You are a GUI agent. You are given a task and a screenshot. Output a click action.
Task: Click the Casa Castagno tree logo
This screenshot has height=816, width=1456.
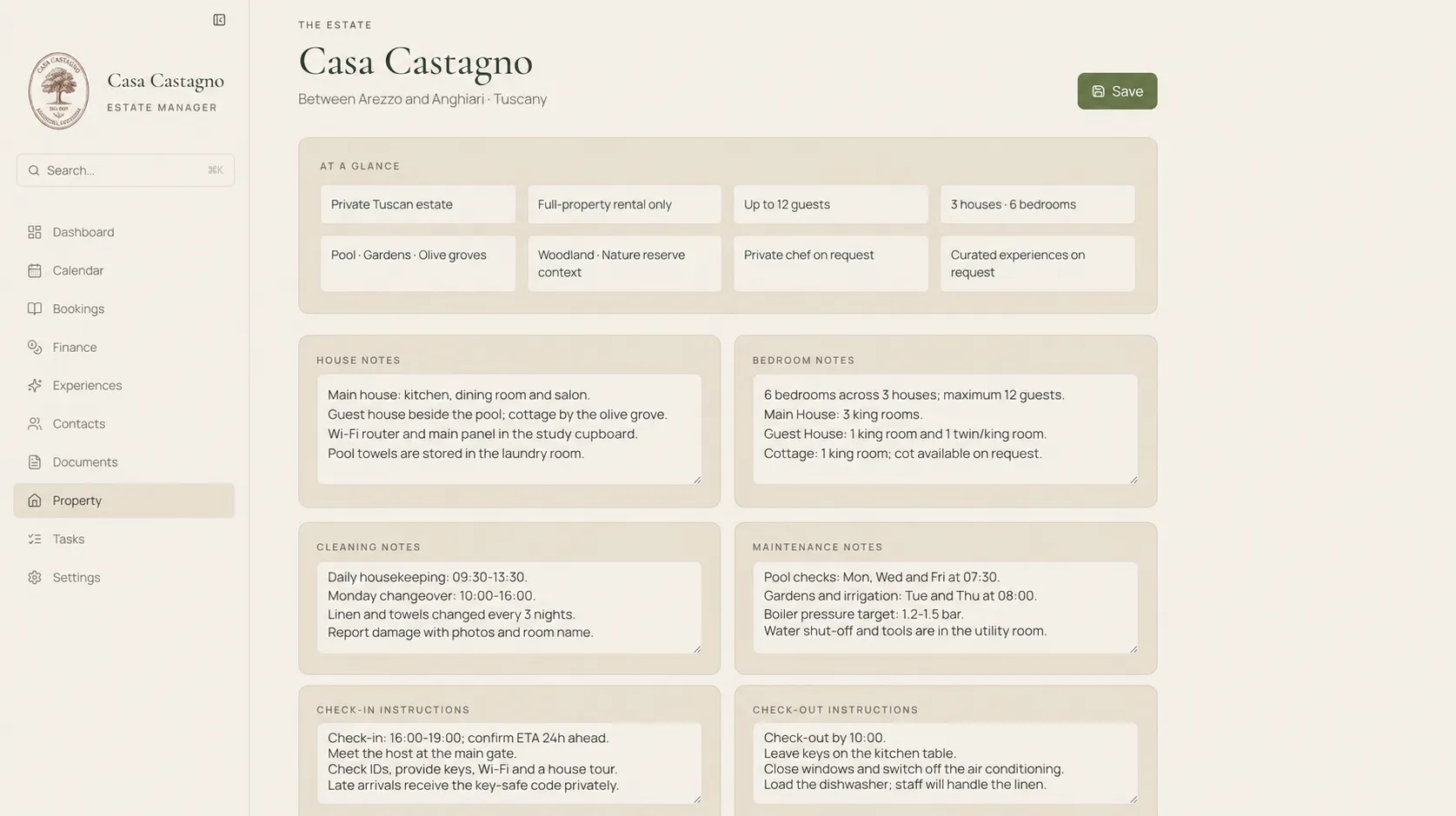point(58,91)
